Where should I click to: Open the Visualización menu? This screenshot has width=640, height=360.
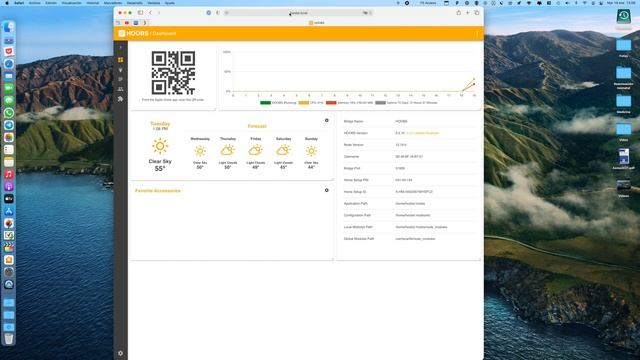[71, 3]
